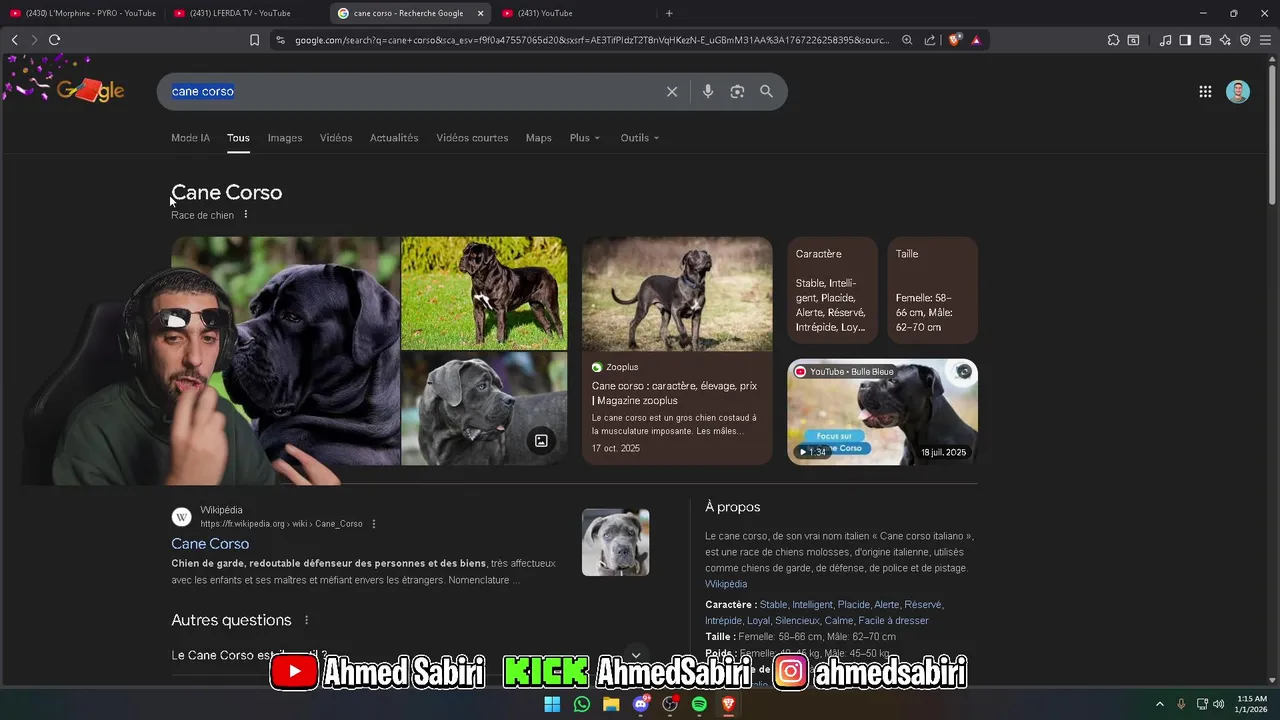Close the cane corso Google search tab
Viewport: 1280px width, 720px height.
480,13
